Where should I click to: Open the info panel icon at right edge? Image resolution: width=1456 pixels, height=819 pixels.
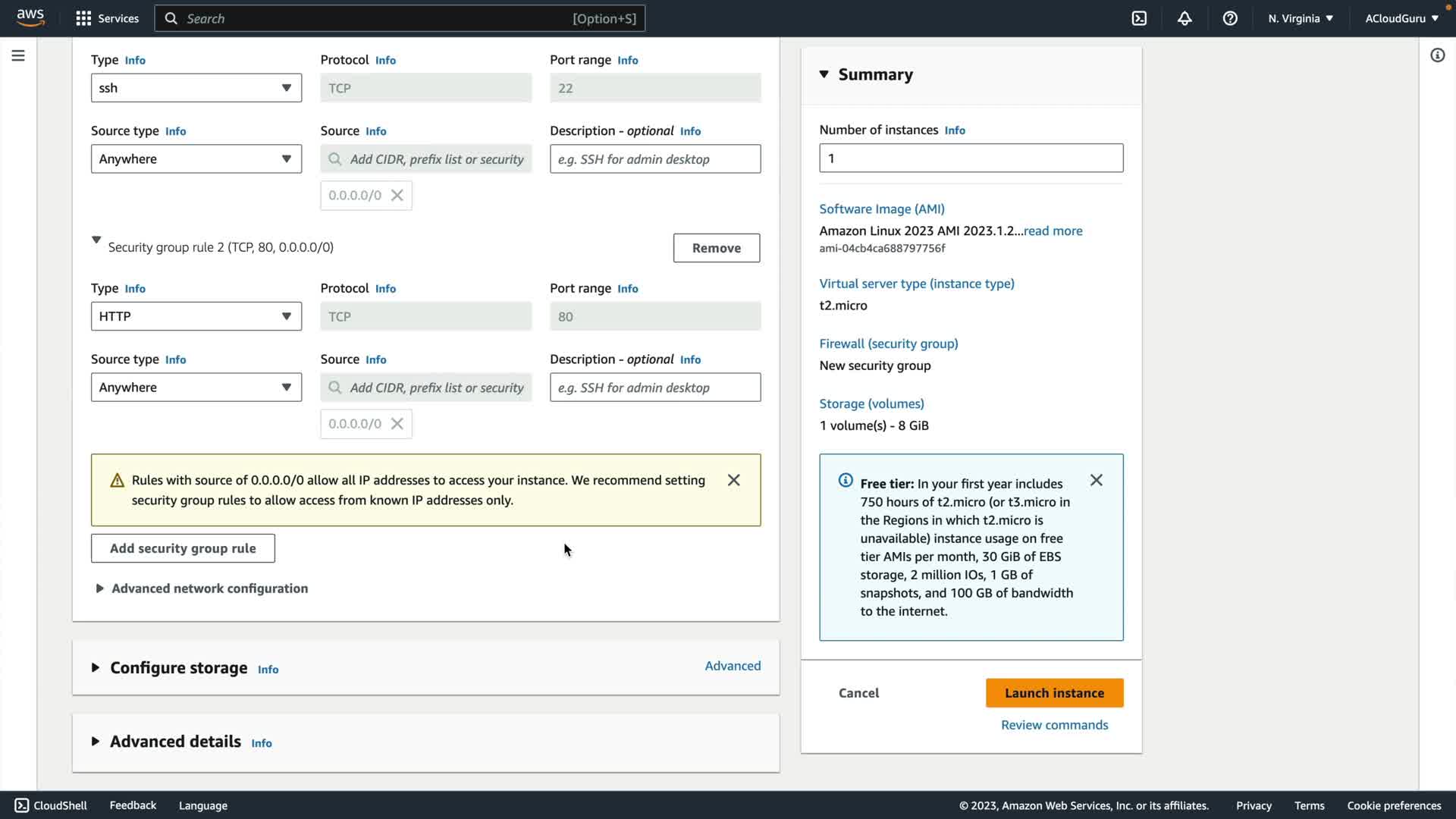coord(1437,55)
